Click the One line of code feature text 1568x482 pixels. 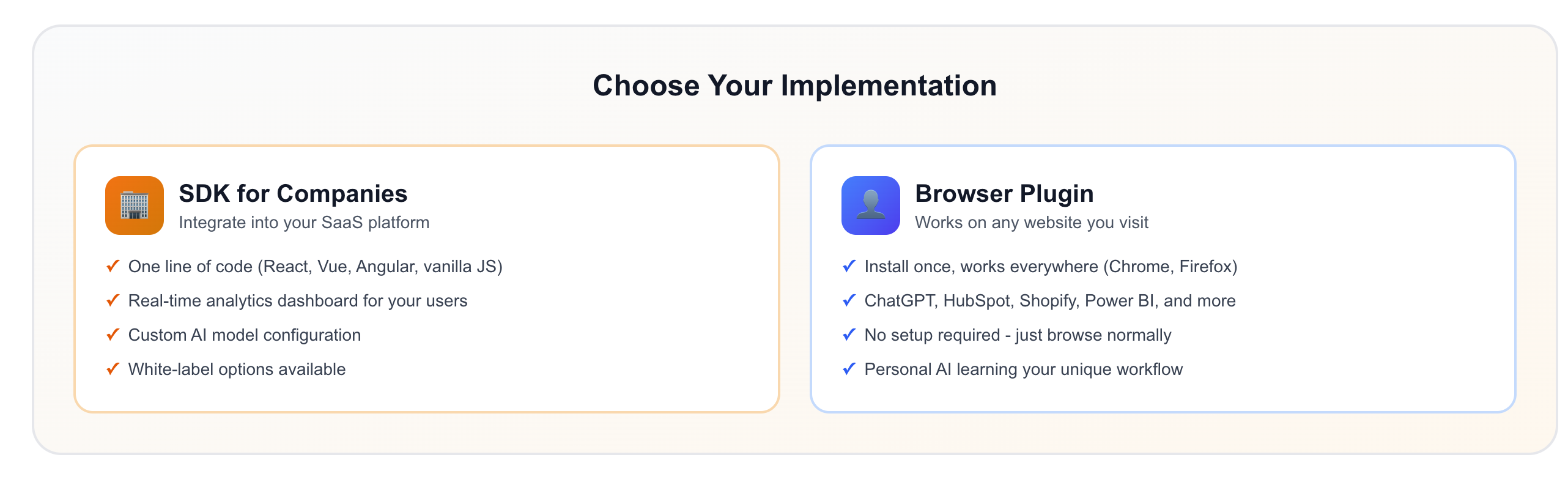(x=316, y=267)
